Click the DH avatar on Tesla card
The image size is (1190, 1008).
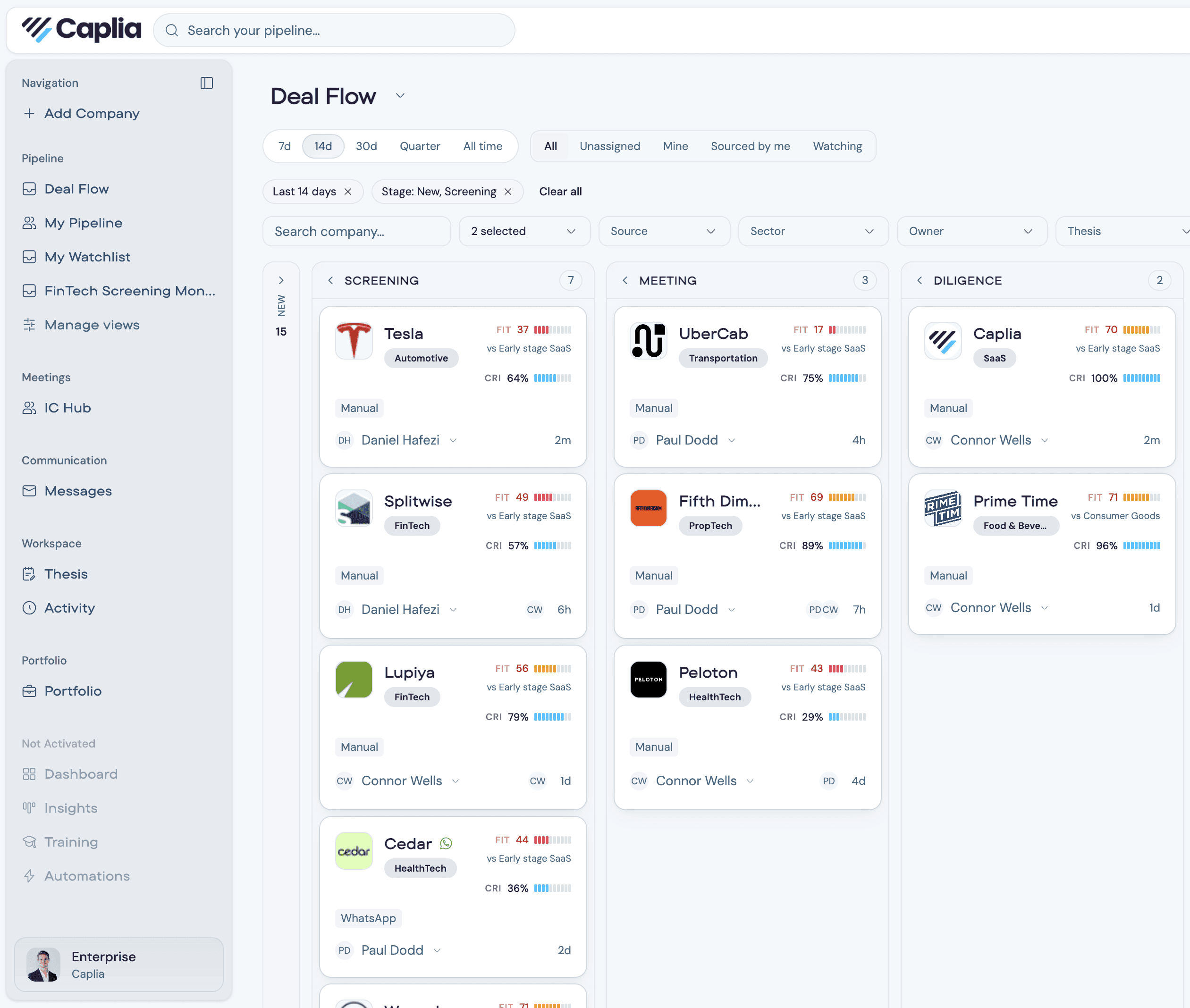click(344, 441)
